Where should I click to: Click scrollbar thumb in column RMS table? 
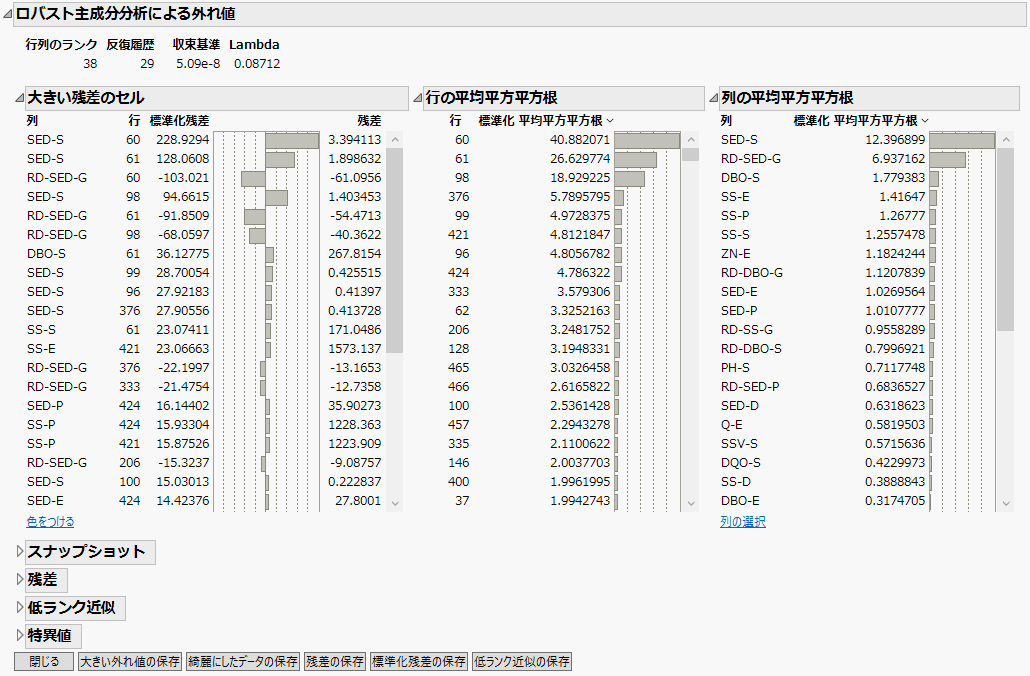click(x=1006, y=240)
